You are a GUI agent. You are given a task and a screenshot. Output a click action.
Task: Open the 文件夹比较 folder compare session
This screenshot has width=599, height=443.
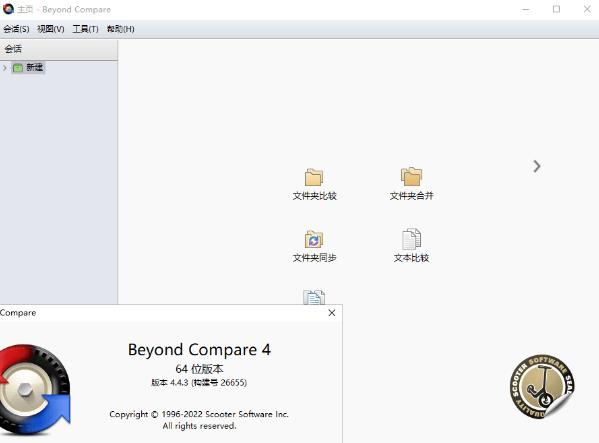pos(314,184)
